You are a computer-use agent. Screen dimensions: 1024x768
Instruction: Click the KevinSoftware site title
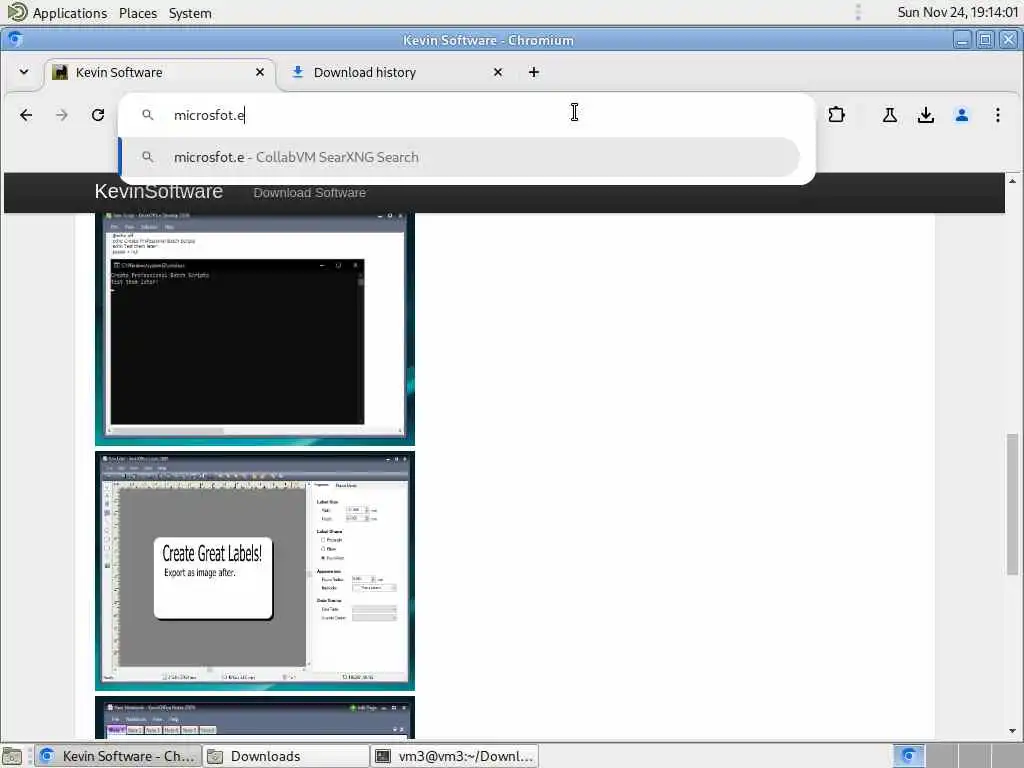[x=159, y=191]
